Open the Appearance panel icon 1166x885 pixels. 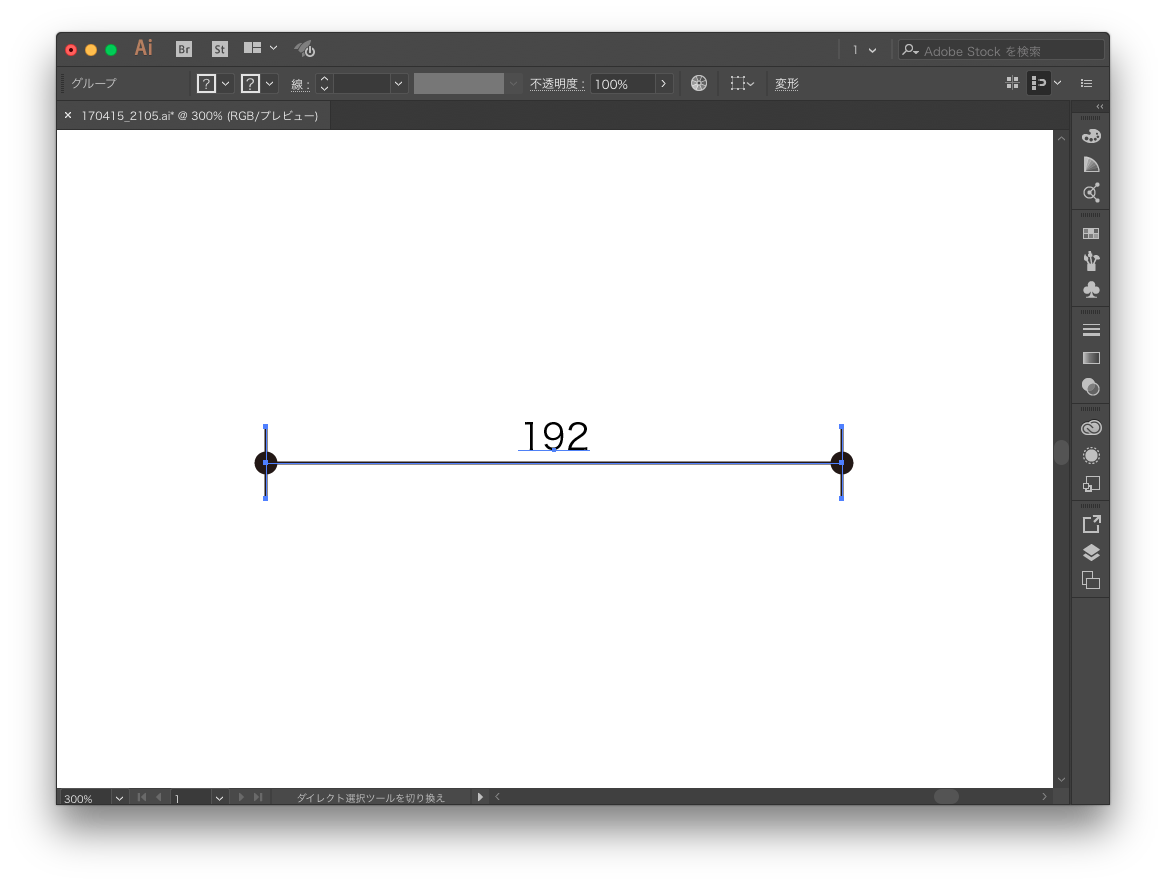(x=1091, y=456)
